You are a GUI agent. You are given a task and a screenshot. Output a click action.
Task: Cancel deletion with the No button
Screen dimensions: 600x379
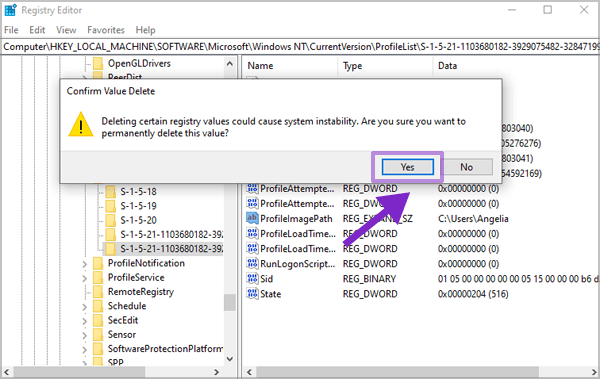pos(466,167)
